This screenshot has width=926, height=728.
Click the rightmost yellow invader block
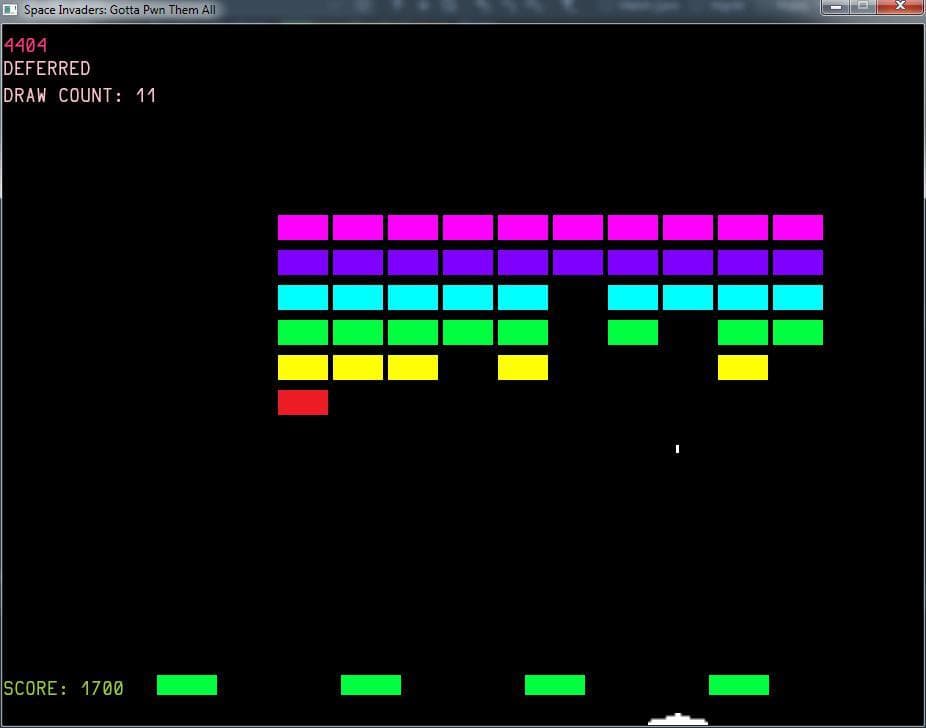[743, 367]
